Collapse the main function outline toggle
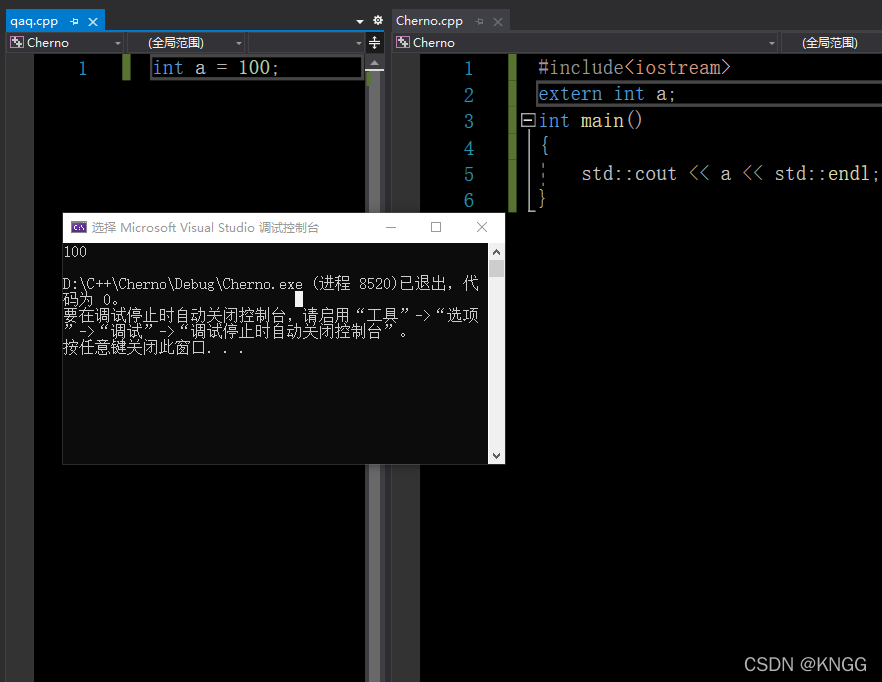This screenshot has width=882, height=682. pyautogui.click(x=528, y=120)
